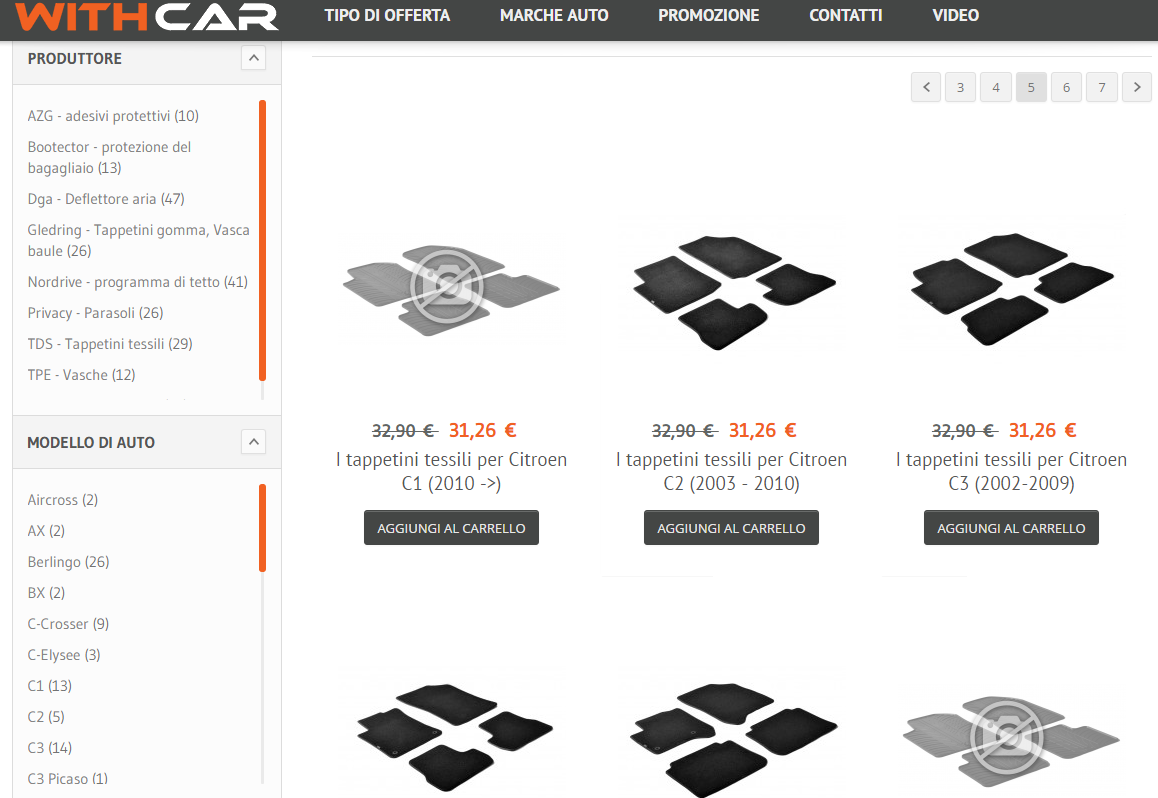Open CONTATTI menu item
This screenshot has height=798, width=1158.
tap(846, 16)
